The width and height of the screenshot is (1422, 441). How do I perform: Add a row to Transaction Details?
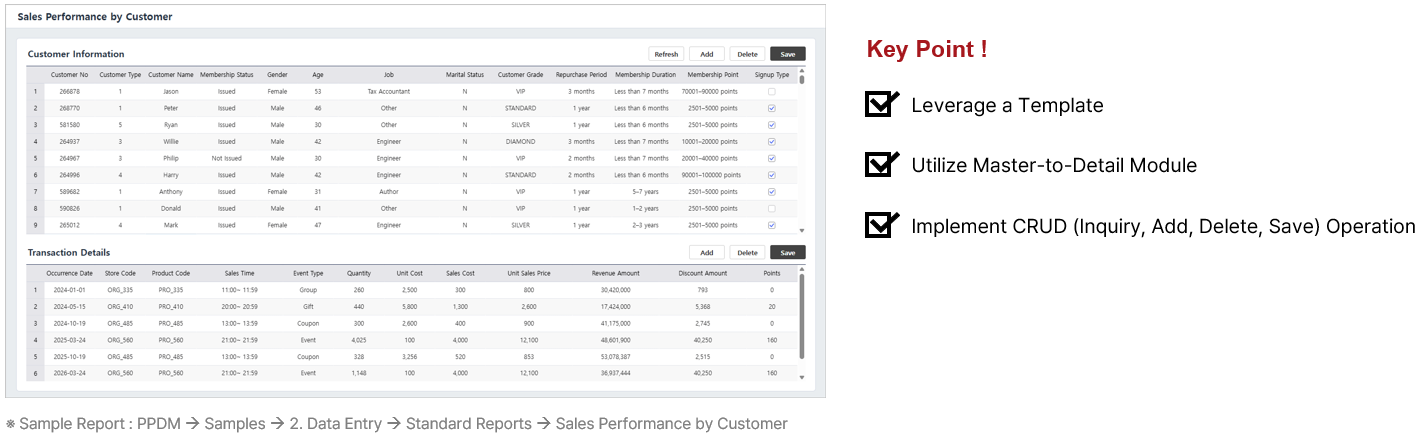click(706, 253)
